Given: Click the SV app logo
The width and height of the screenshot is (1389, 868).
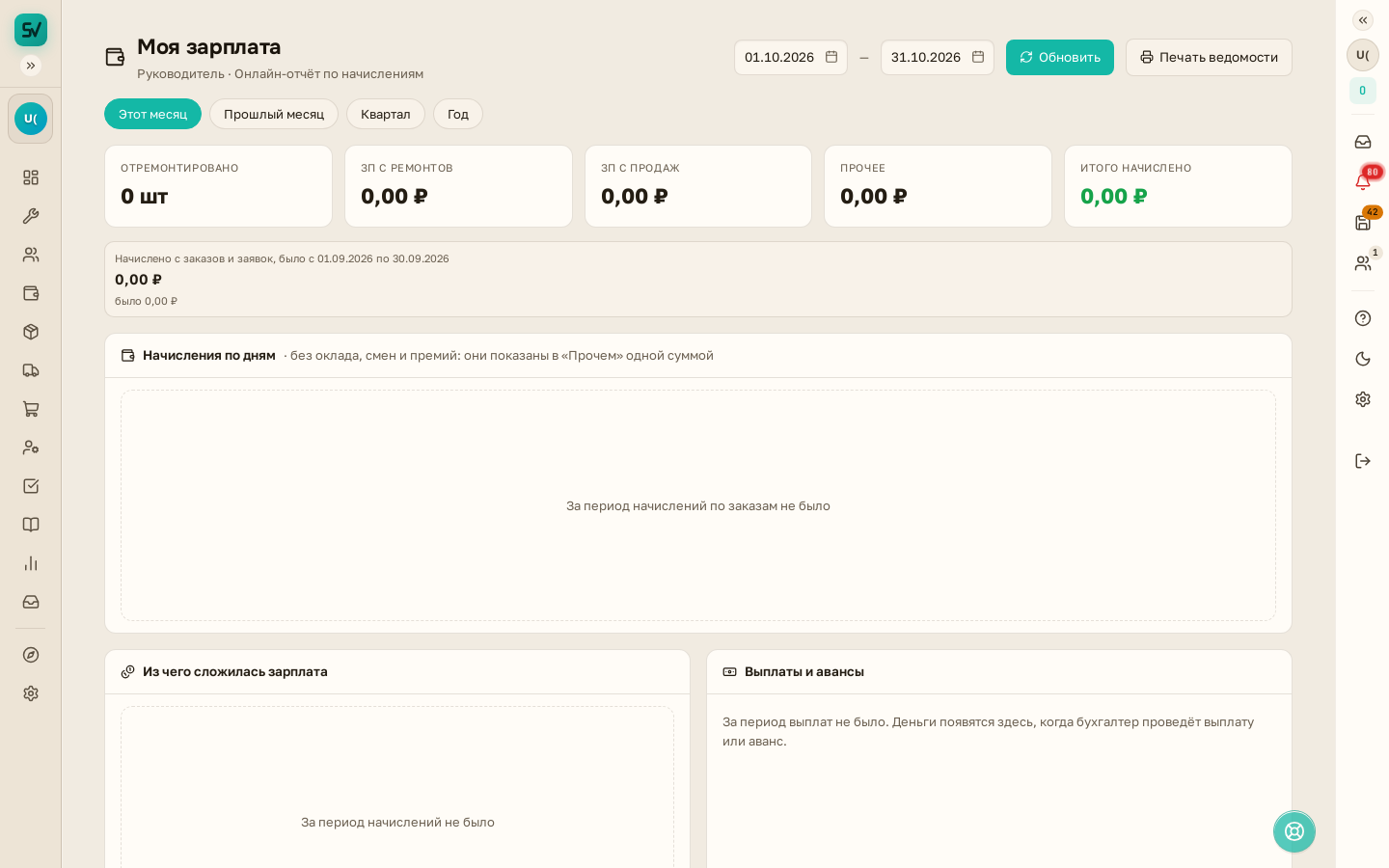Looking at the screenshot, I should [x=31, y=30].
